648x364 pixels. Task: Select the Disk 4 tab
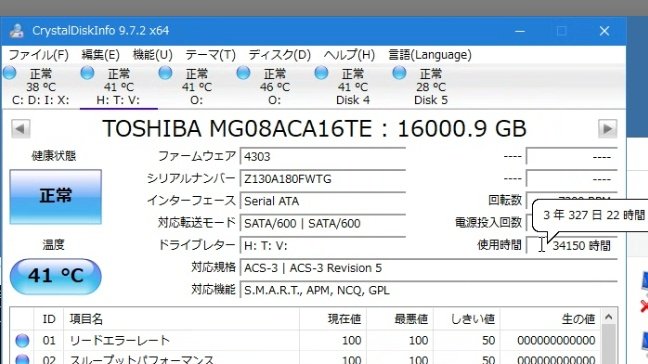point(353,87)
